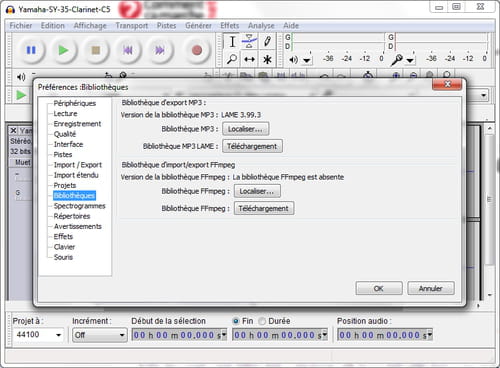
Task: Click the Position audio time field
Action: [x=385, y=335]
